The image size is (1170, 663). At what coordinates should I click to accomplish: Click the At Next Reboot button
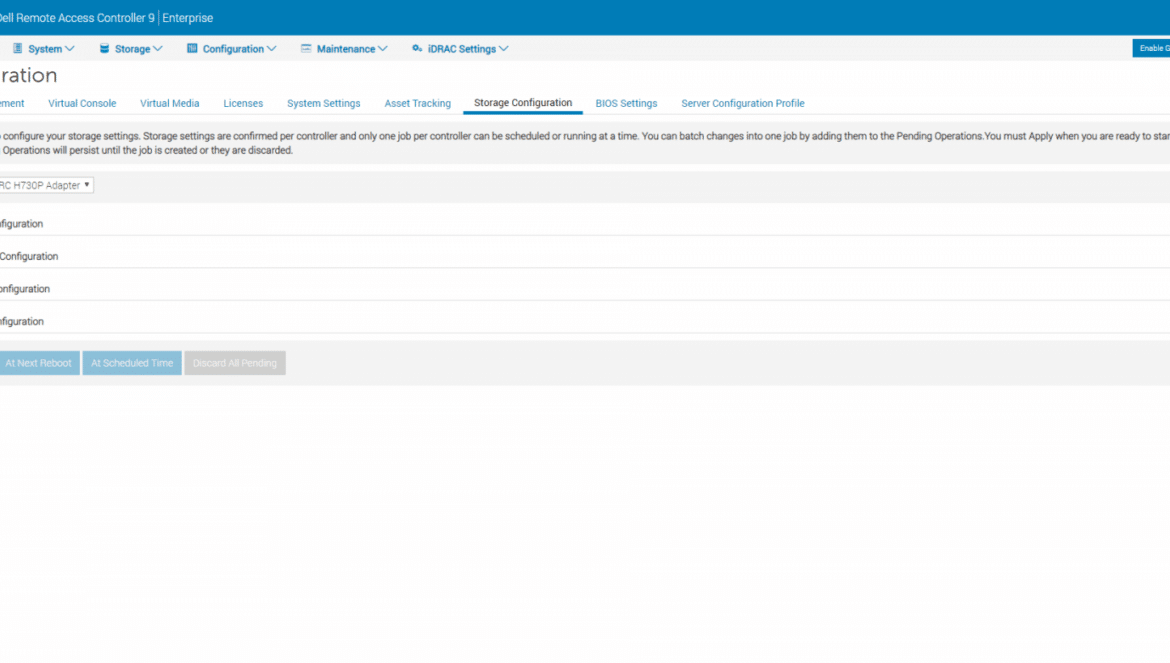[39, 363]
